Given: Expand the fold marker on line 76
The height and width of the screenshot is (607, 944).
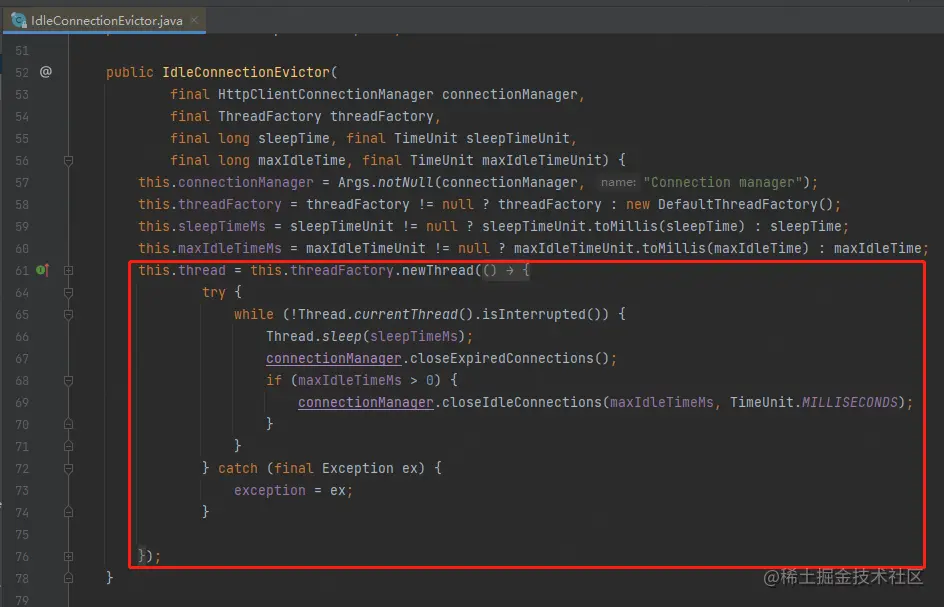Looking at the screenshot, I should (x=69, y=556).
